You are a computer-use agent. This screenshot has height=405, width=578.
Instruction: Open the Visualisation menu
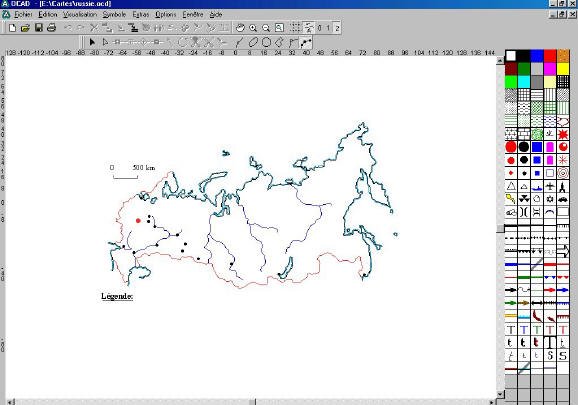point(80,14)
